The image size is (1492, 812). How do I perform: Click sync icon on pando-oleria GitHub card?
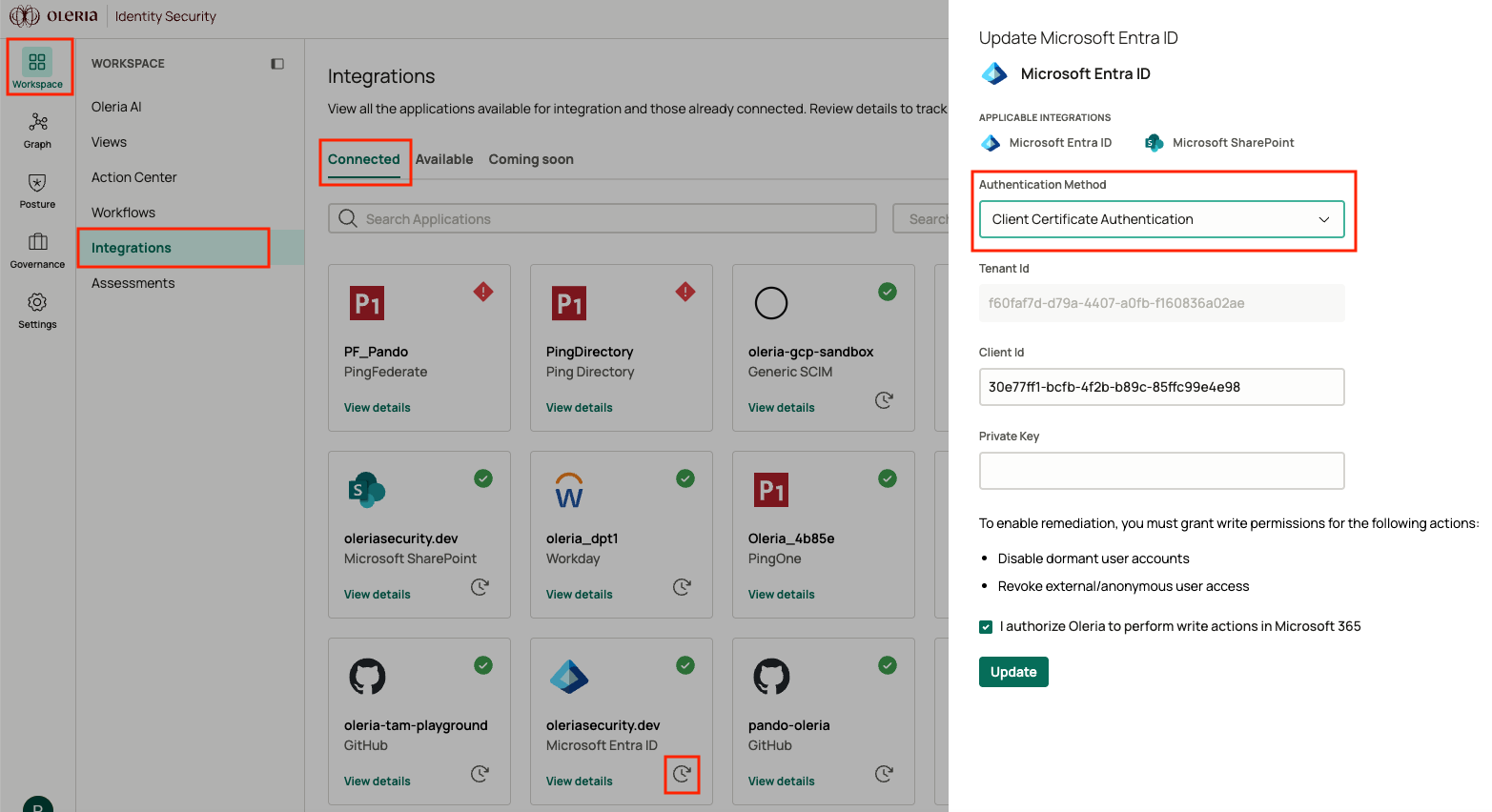coord(884,774)
